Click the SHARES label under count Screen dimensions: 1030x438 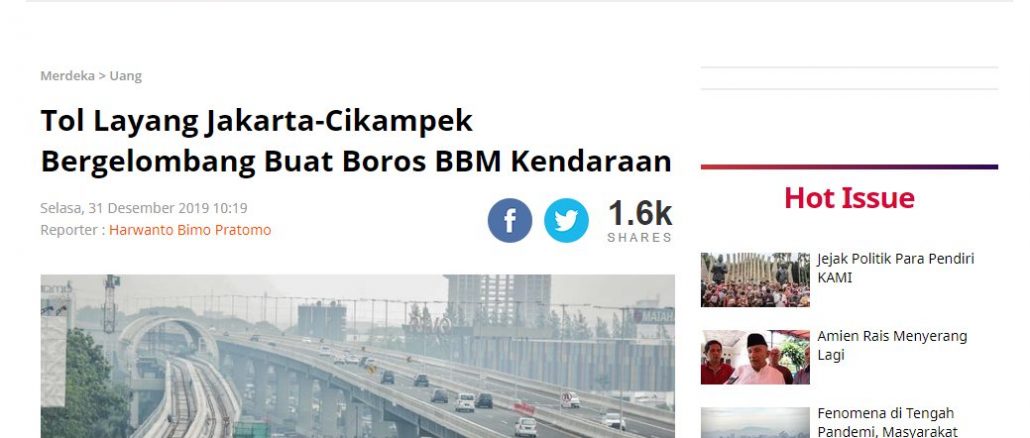(640, 238)
